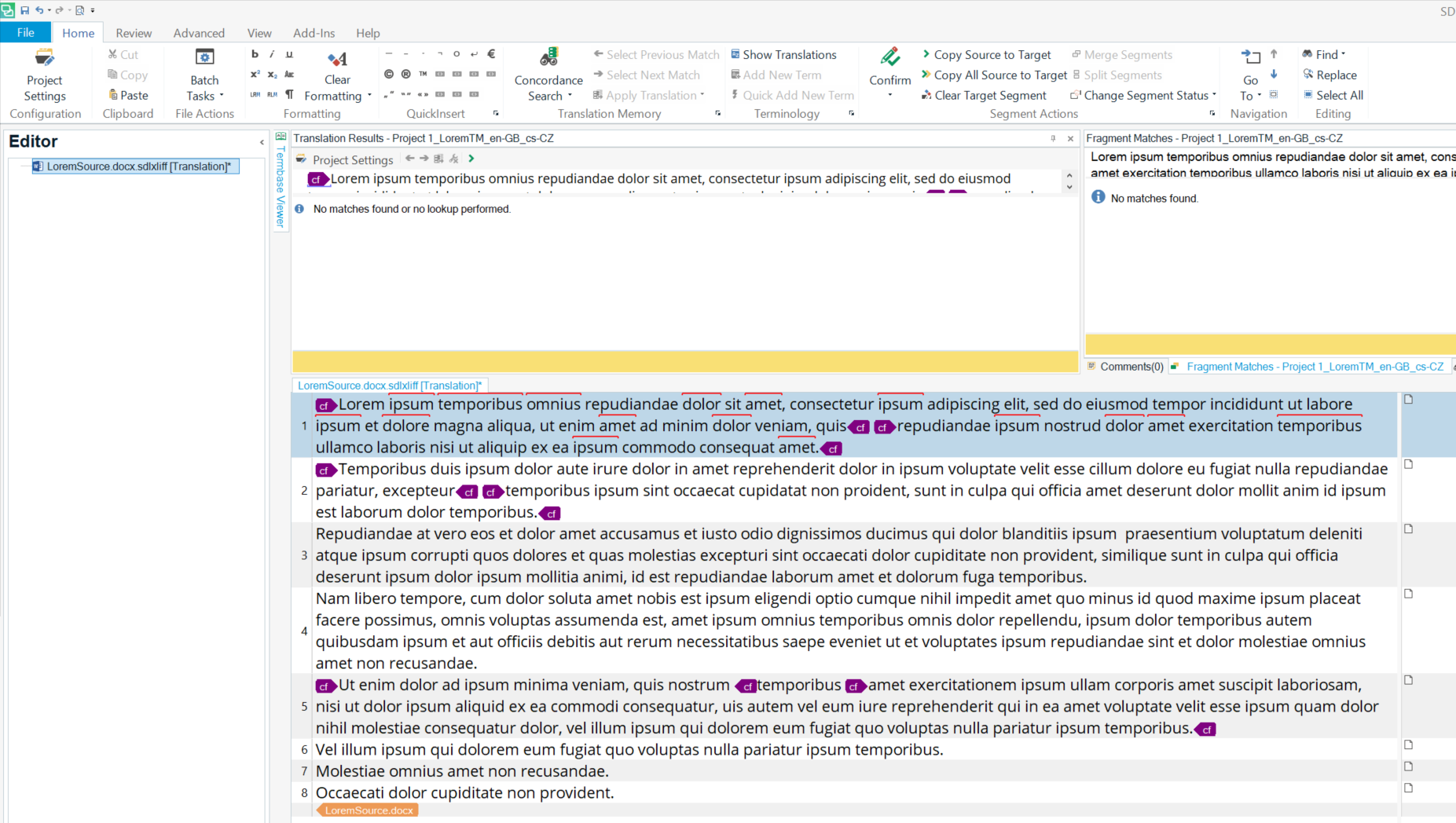
Task: Click Replace in Editing group
Action: (x=1329, y=75)
